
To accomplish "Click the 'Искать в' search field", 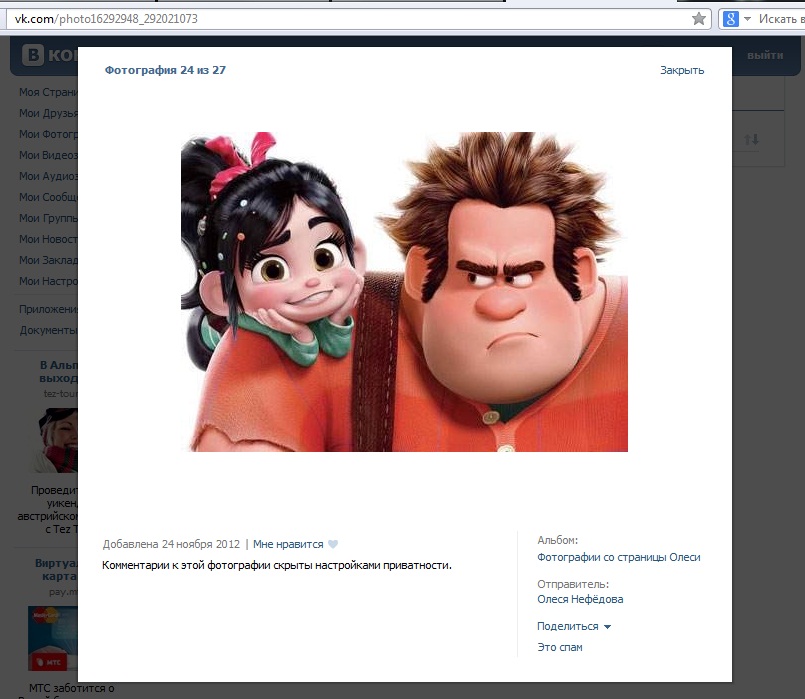I will tap(781, 19).
